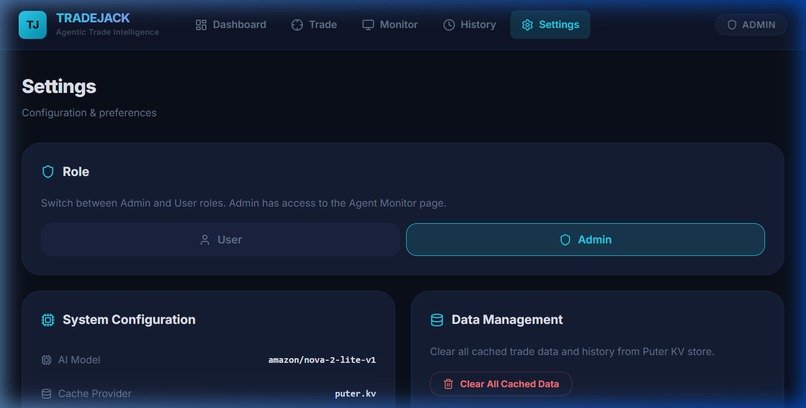Click Configuration & preferences subtitle

[89, 113]
